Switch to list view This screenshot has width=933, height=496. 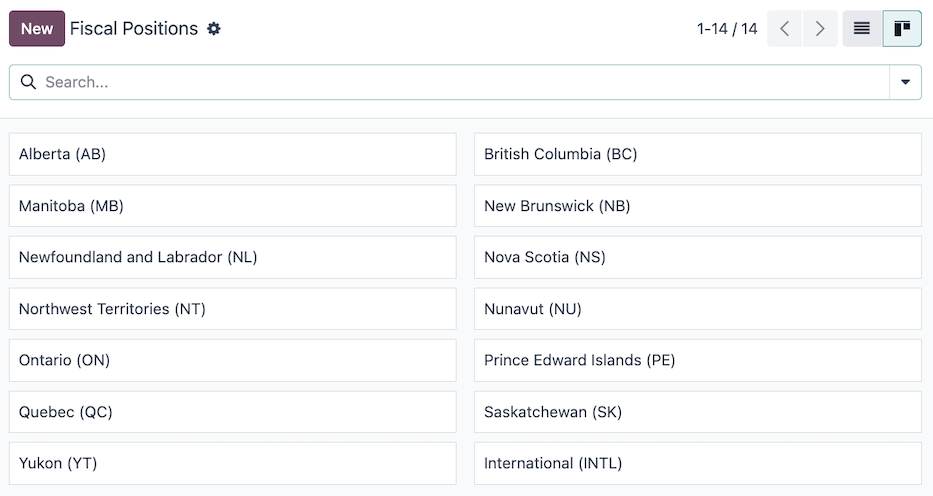[862, 29]
